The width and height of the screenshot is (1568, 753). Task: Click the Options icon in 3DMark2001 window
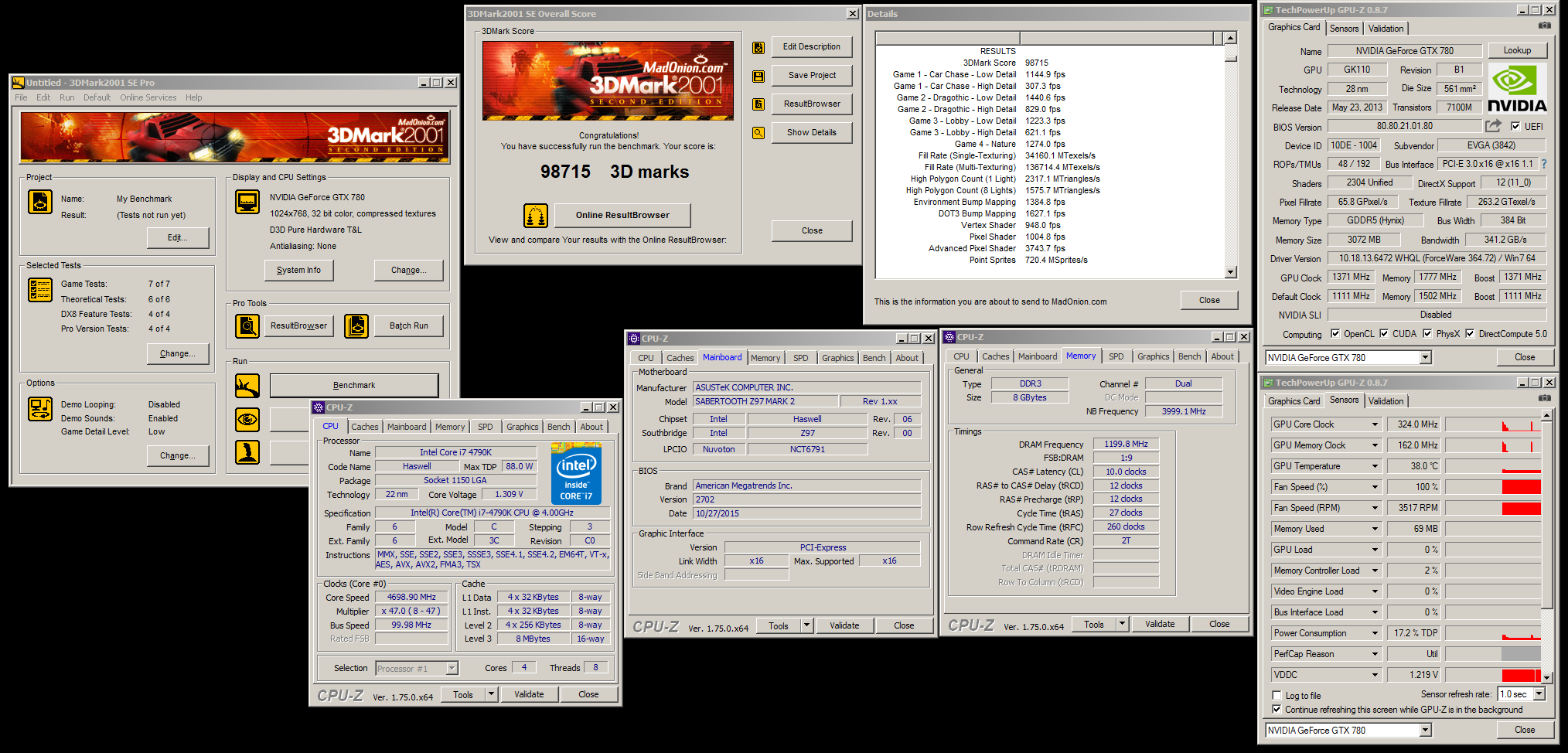pos(40,408)
